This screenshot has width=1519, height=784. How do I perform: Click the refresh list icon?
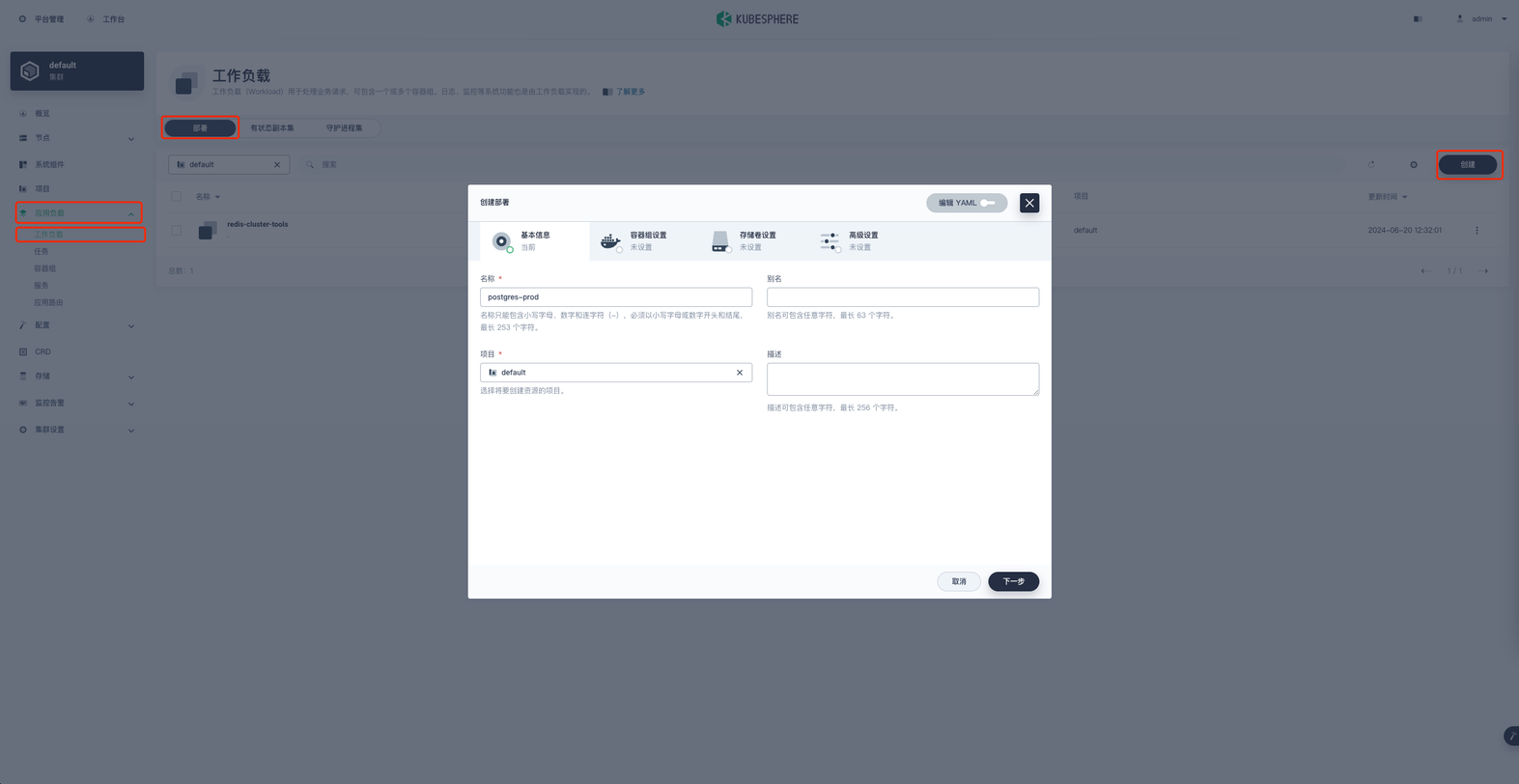[1371, 165]
